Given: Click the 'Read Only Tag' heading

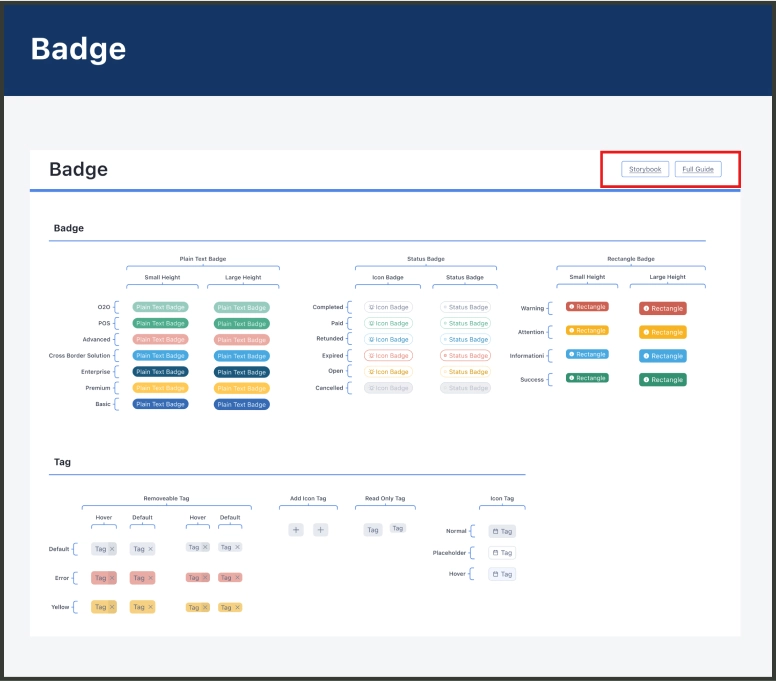Looking at the screenshot, I should tap(385, 498).
